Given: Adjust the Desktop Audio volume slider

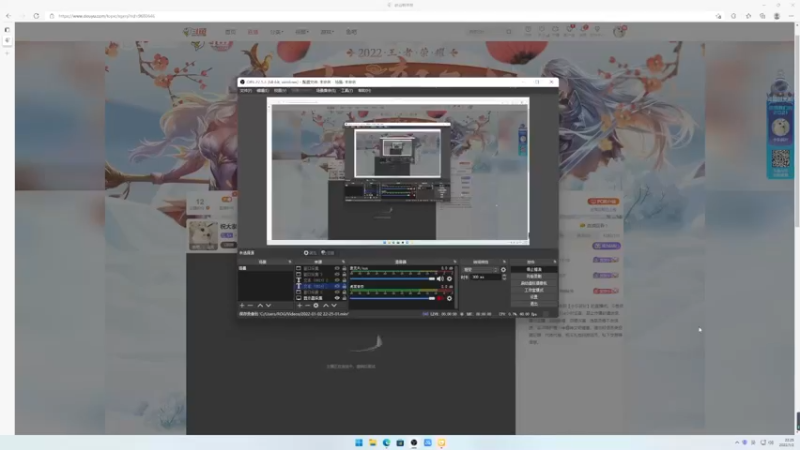Looking at the screenshot, I should pyautogui.click(x=392, y=298).
